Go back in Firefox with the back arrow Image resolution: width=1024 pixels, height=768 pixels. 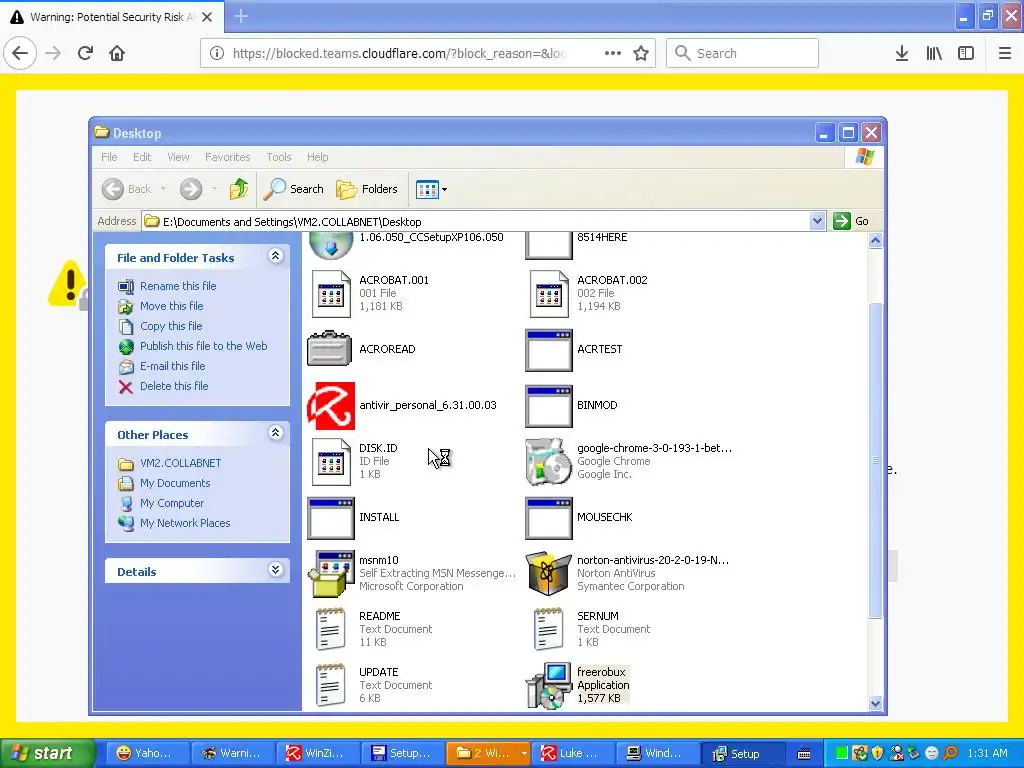[x=20, y=53]
